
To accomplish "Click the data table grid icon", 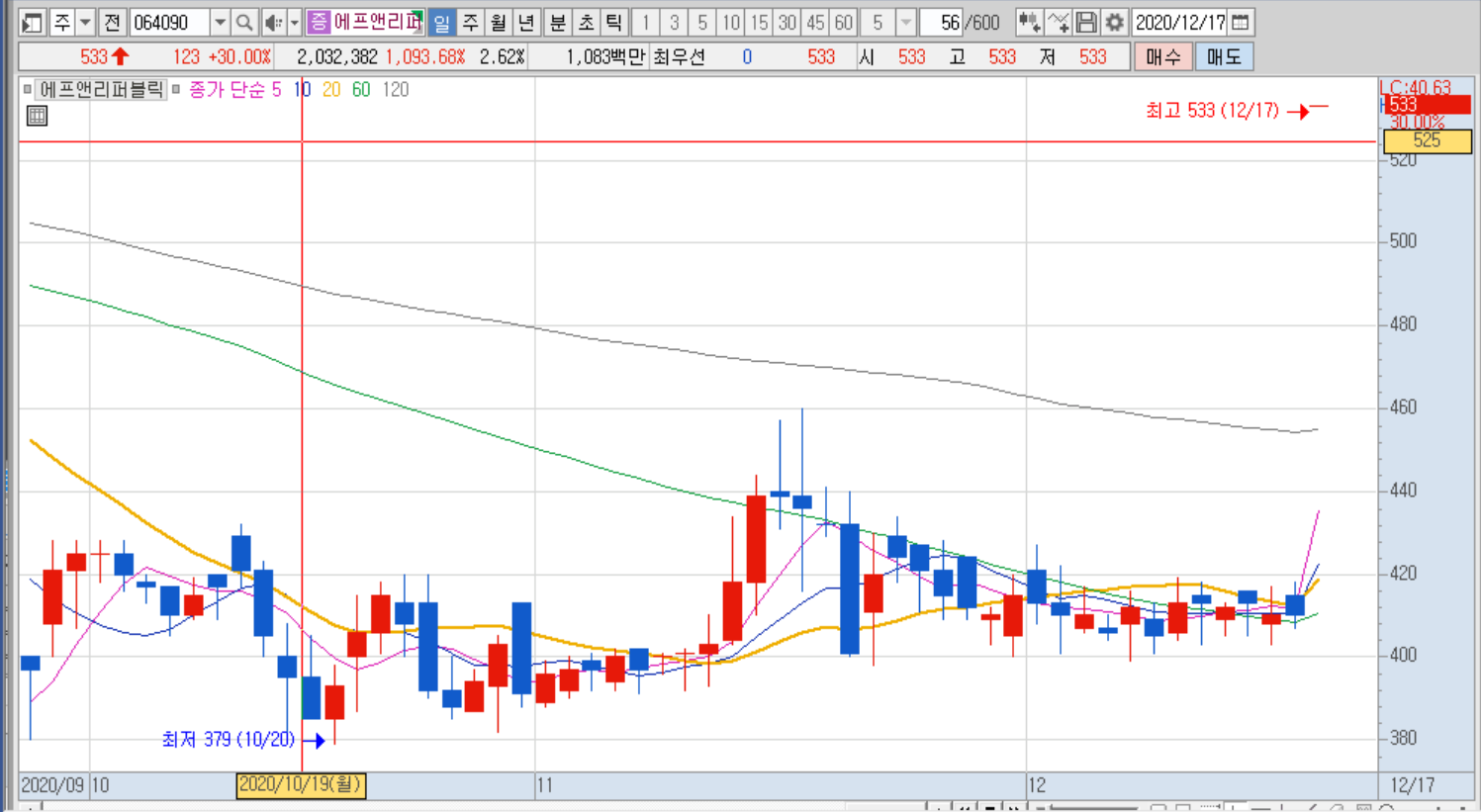I will [37, 116].
